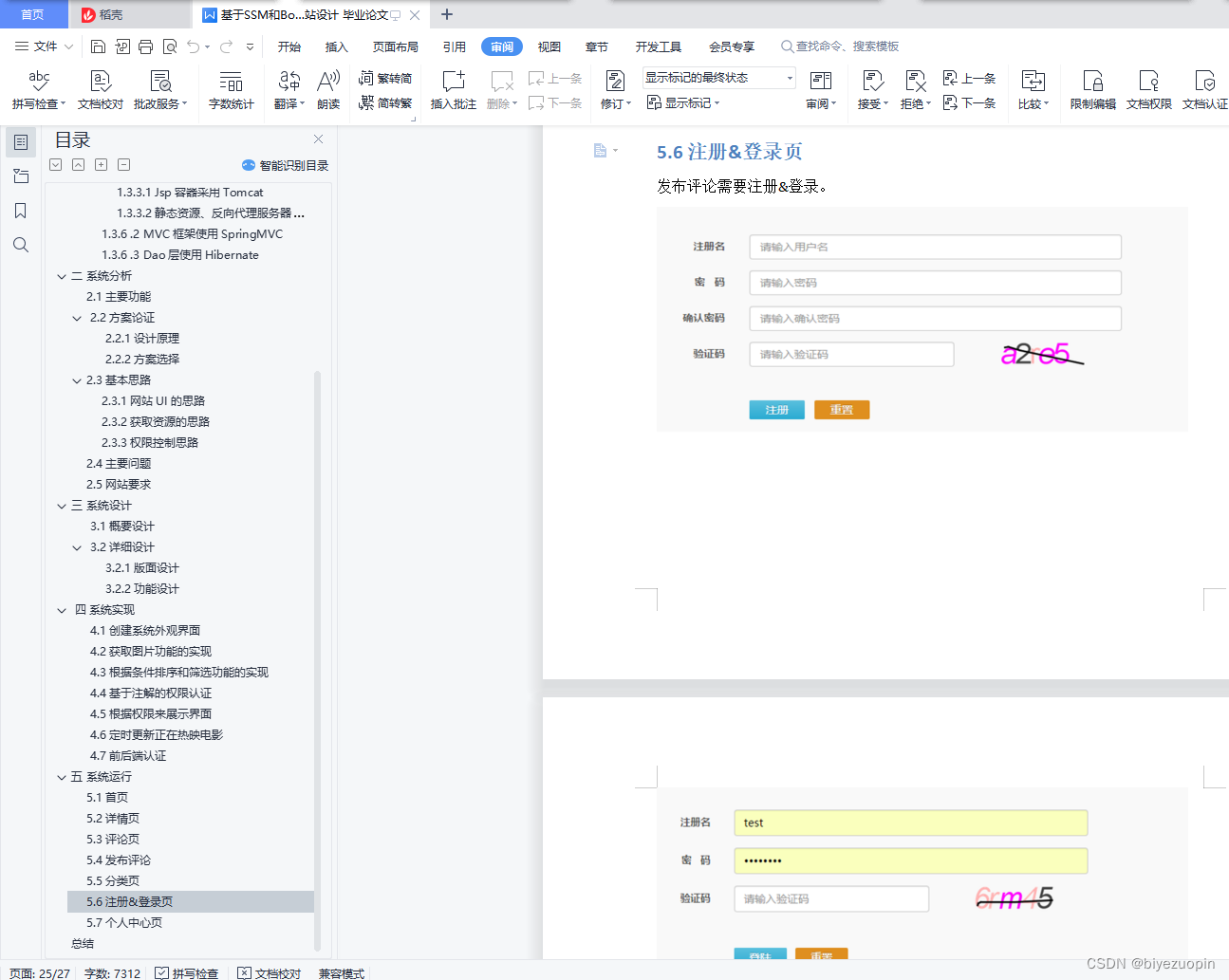Open the 文件 menu

[x=44, y=46]
